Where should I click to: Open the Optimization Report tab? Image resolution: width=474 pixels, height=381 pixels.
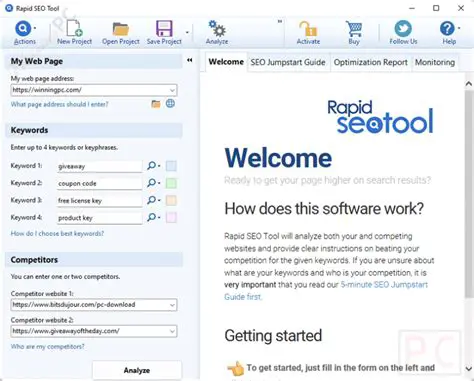371,62
